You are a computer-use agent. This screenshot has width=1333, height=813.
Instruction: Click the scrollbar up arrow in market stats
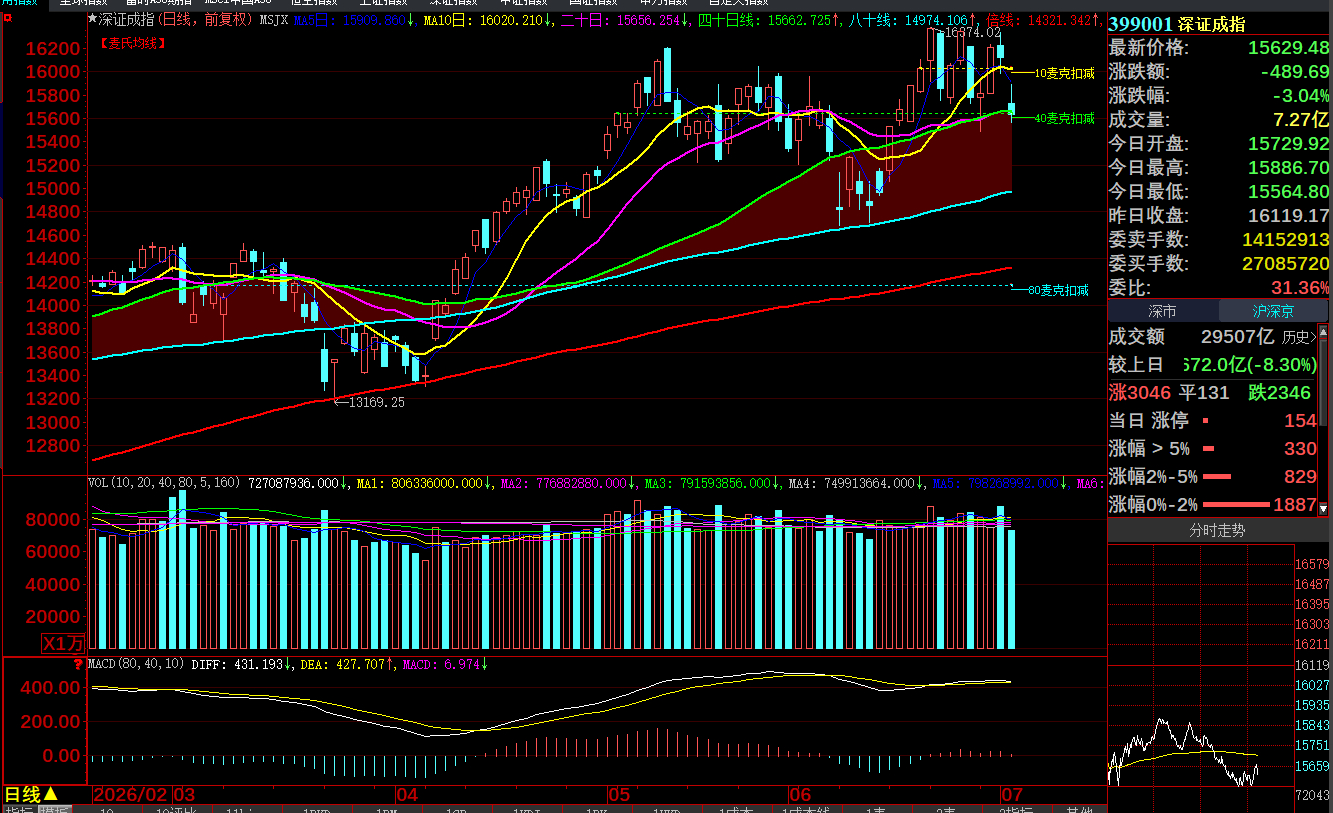click(x=1325, y=330)
